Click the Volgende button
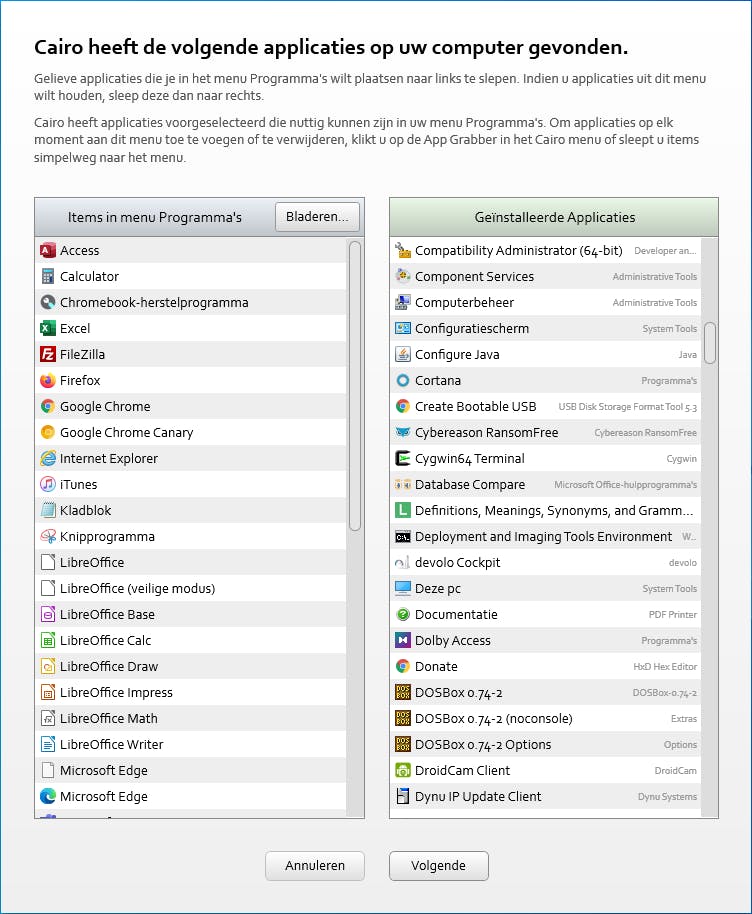This screenshot has width=752, height=914. click(x=438, y=866)
